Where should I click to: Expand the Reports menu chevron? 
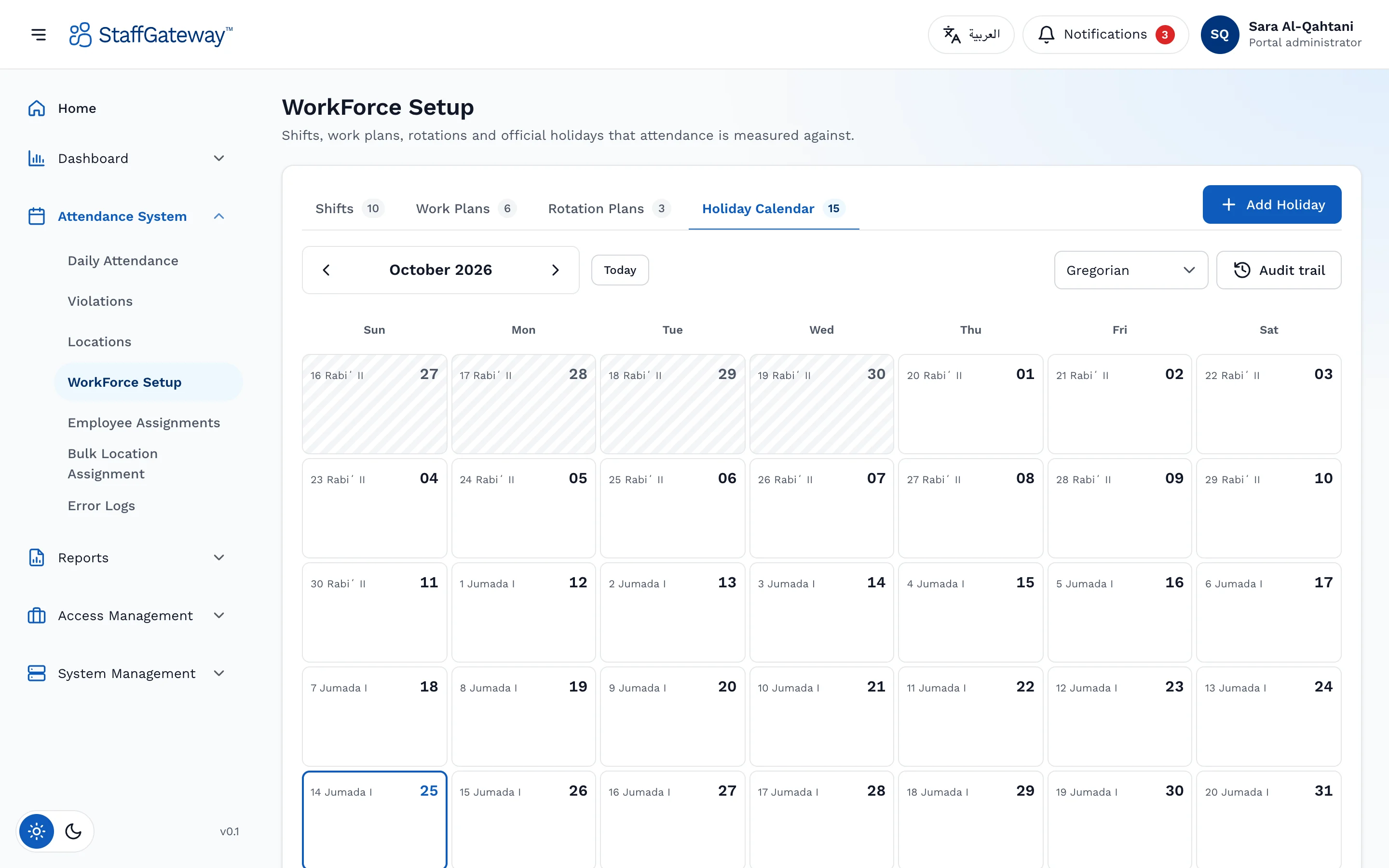218,558
